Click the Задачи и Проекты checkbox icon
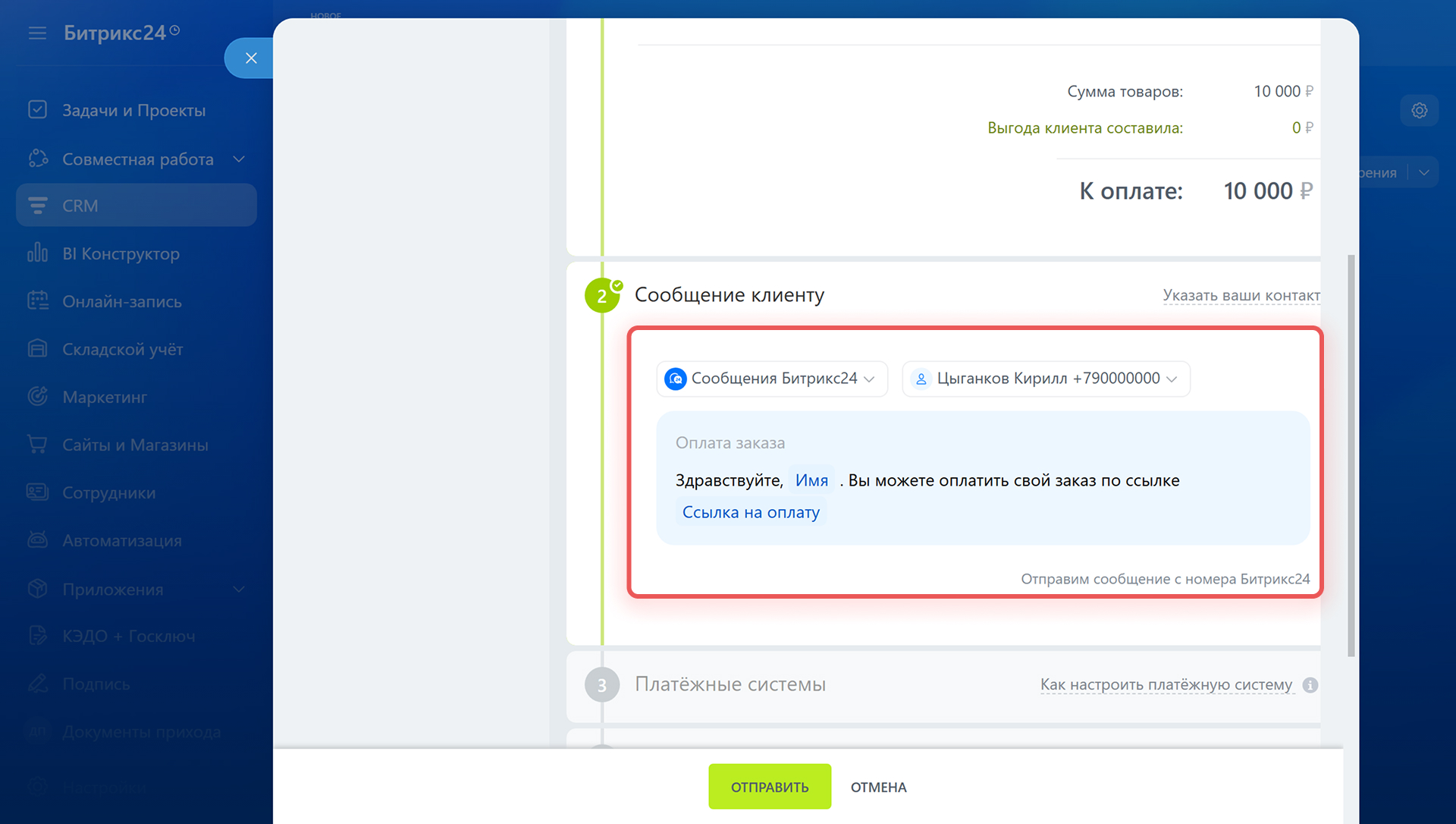This screenshot has height=824, width=1456. (x=37, y=110)
